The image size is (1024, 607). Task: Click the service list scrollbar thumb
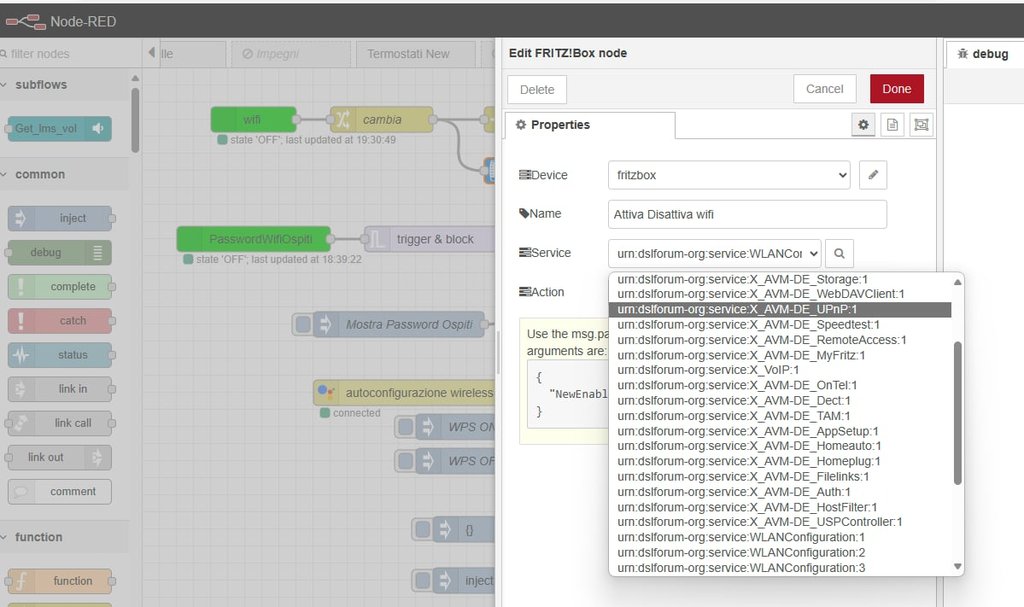957,413
